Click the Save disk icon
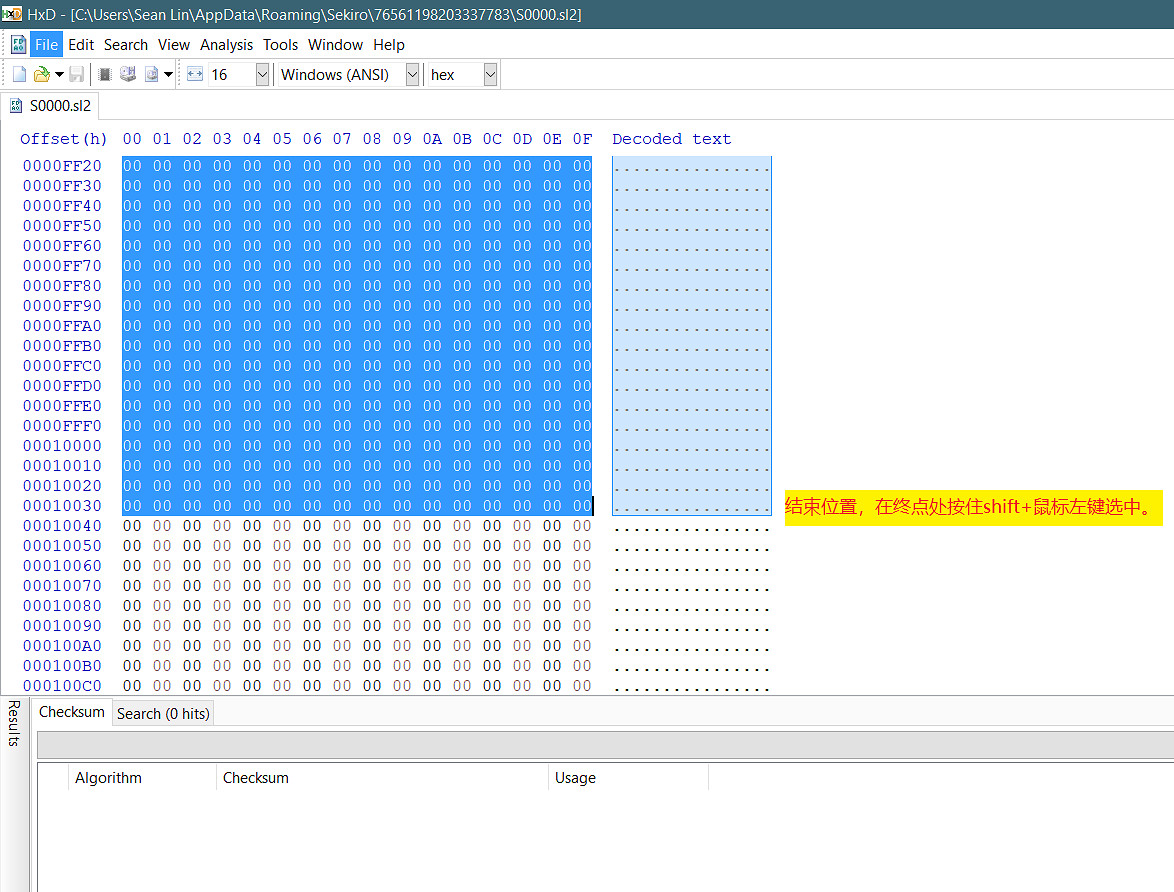The height and width of the screenshot is (892, 1174). pyautogui.click(x=76, y=74)
